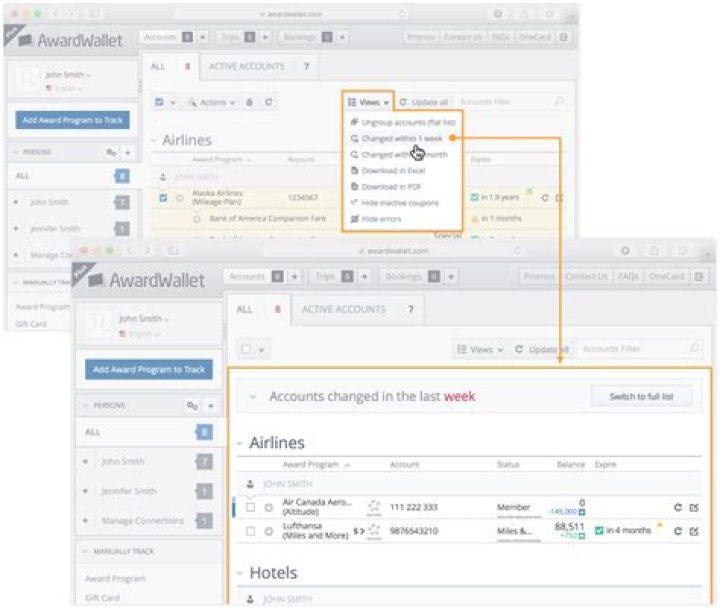Click connections icon in back window Persons header
Screen dimensions: 720x609
click(x=111, y=152)
